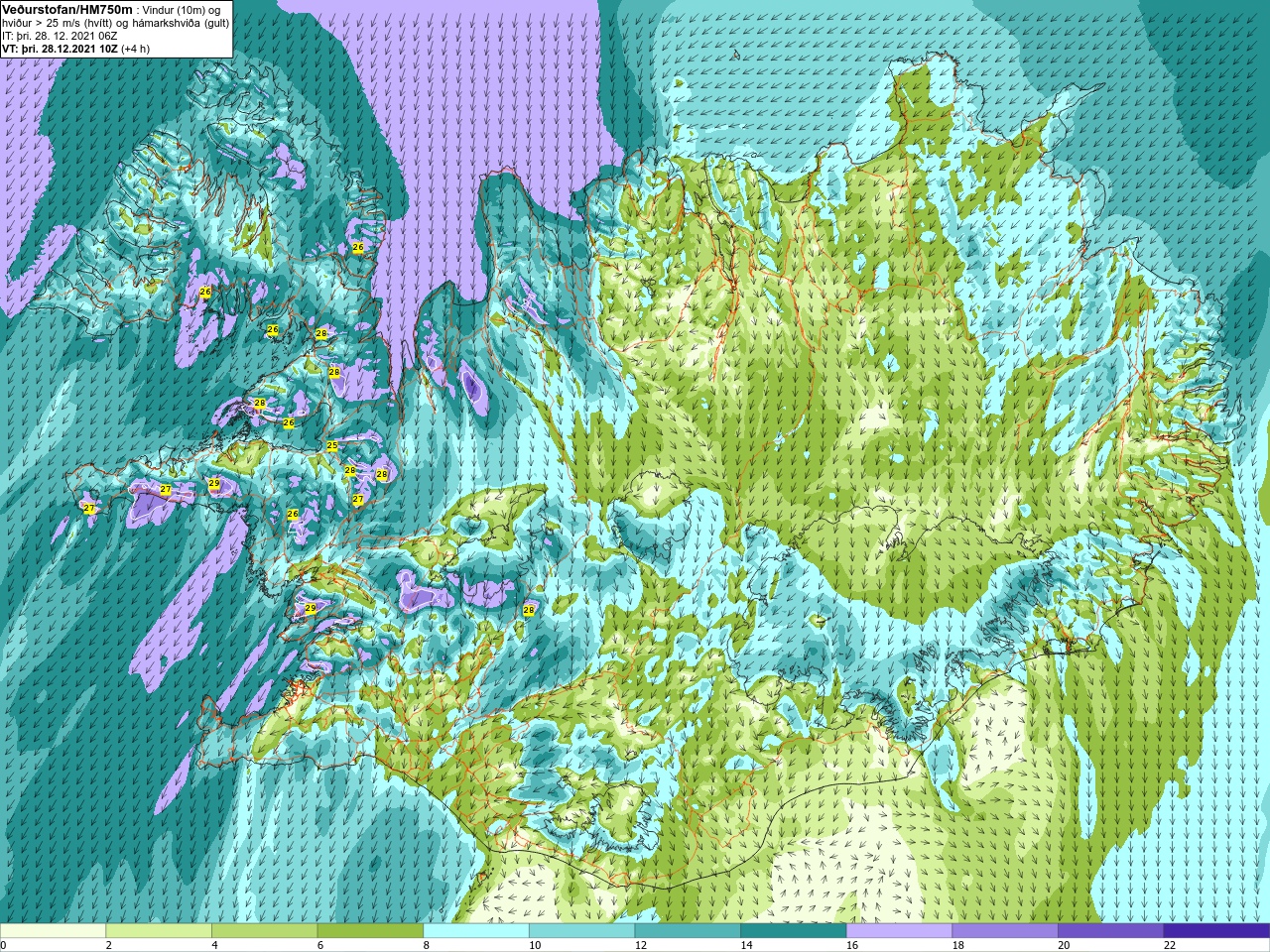Image resolution: width=1270 pixels, height=952 pixels.
Task: Click the 2–4 m/s light green legend swatch
Action: pos(159,931)
